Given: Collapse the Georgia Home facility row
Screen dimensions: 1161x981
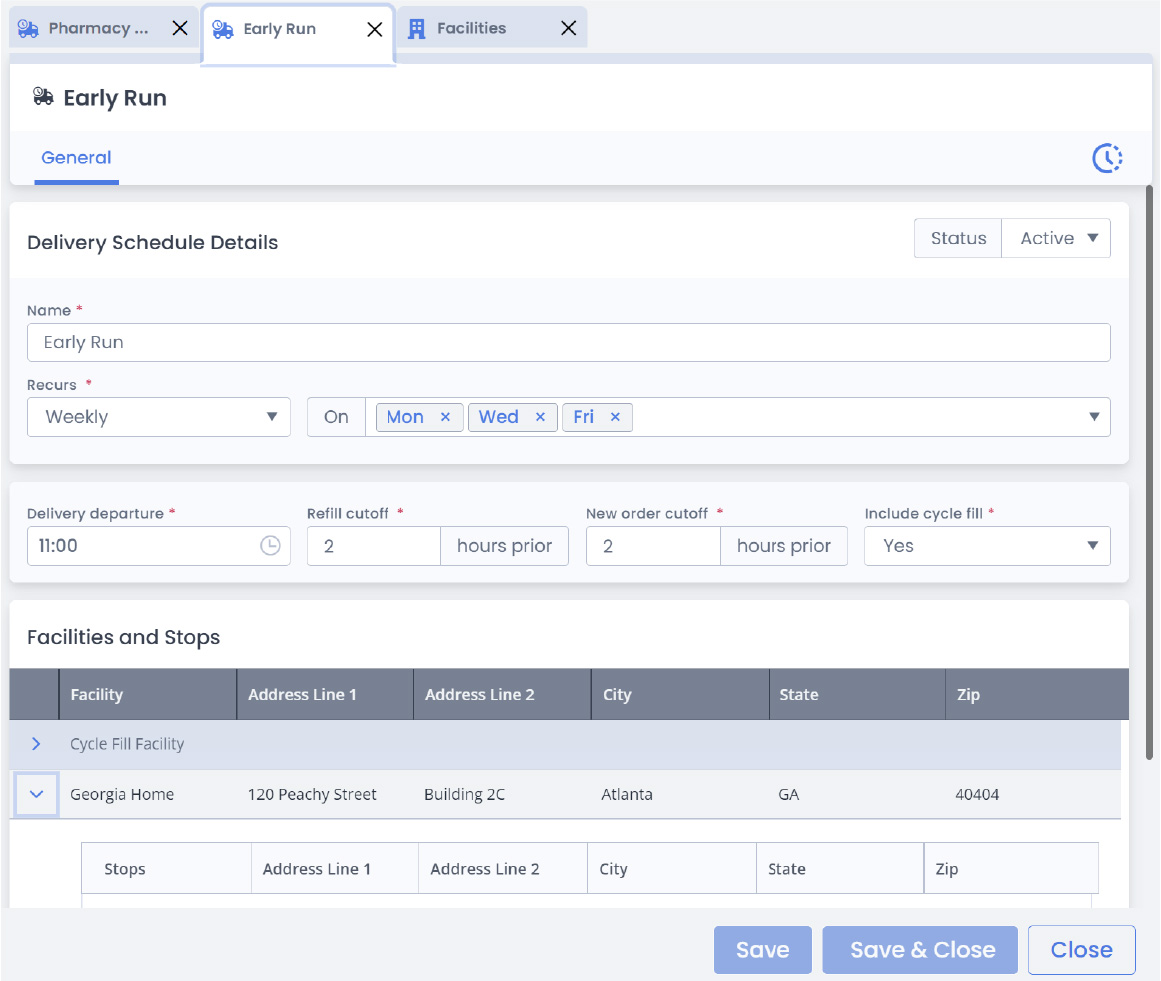Looking at the screenshot, I should point(36,794).
